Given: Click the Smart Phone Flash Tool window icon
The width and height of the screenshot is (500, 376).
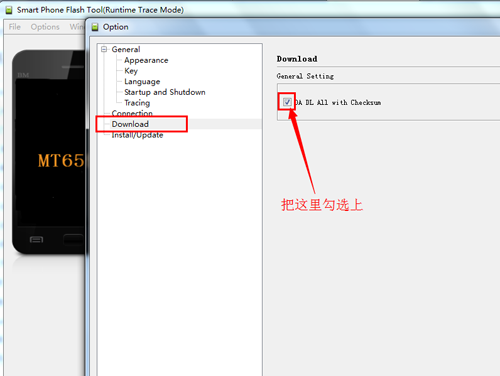Looking at the screenshot, I should [9, 10].
